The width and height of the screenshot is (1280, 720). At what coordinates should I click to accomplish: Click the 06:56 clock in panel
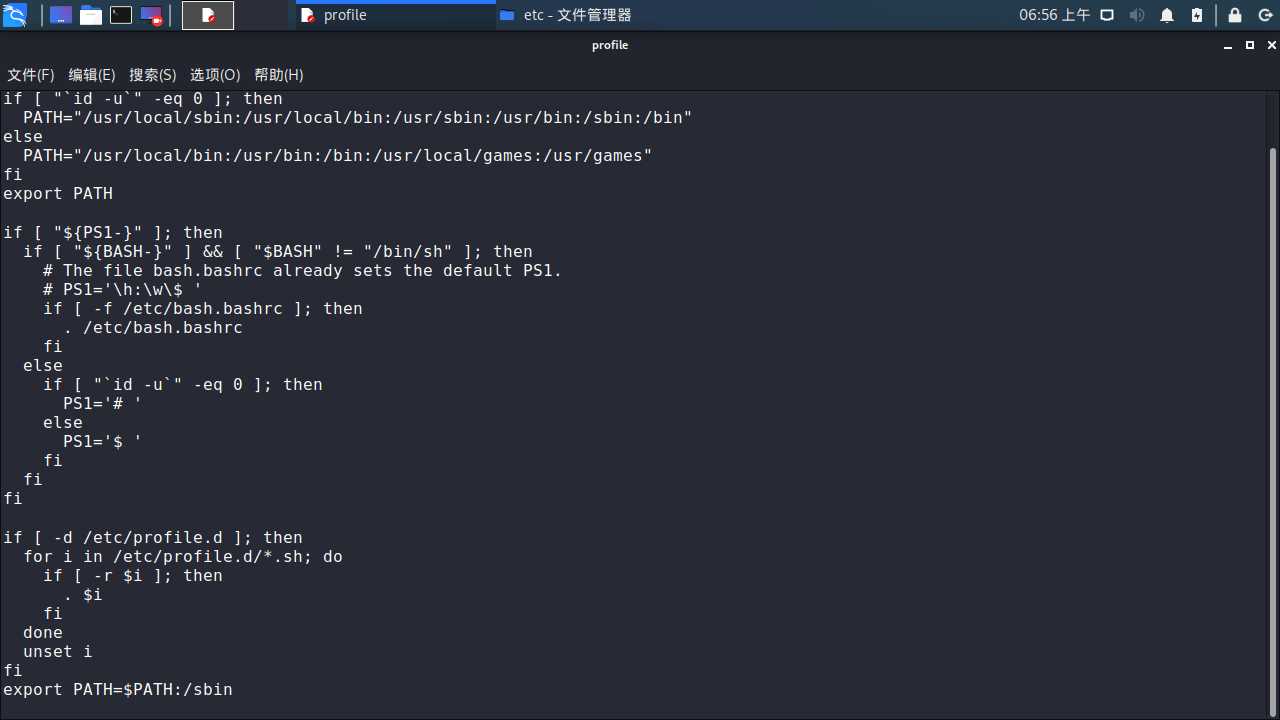(1054, 15)
